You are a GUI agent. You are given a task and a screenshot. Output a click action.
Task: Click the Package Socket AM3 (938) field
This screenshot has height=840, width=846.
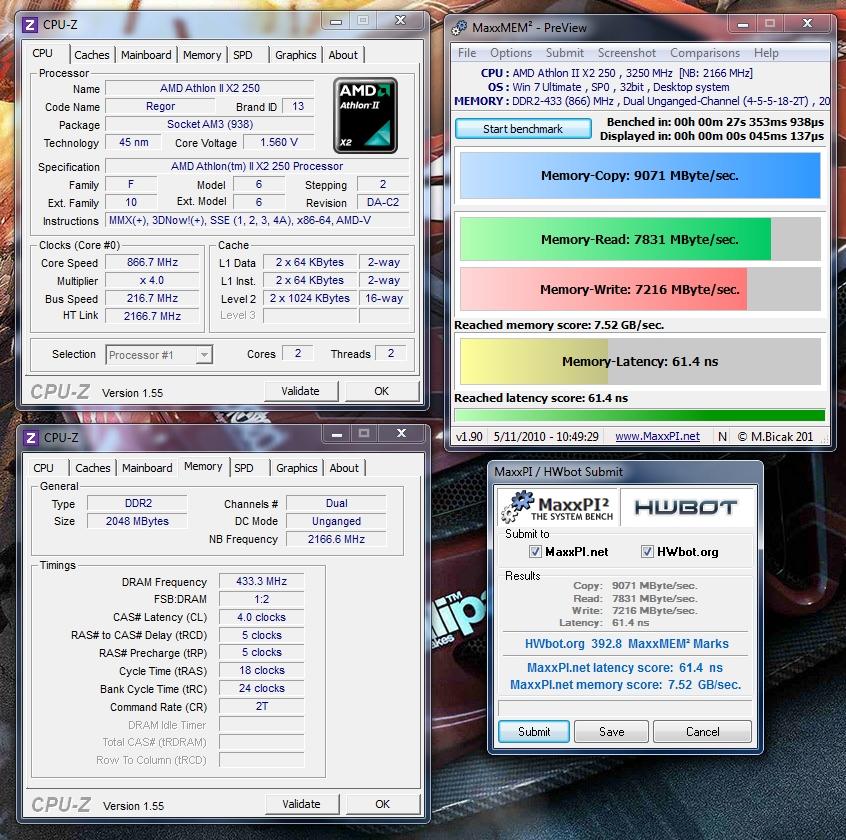tap(210, 124)
